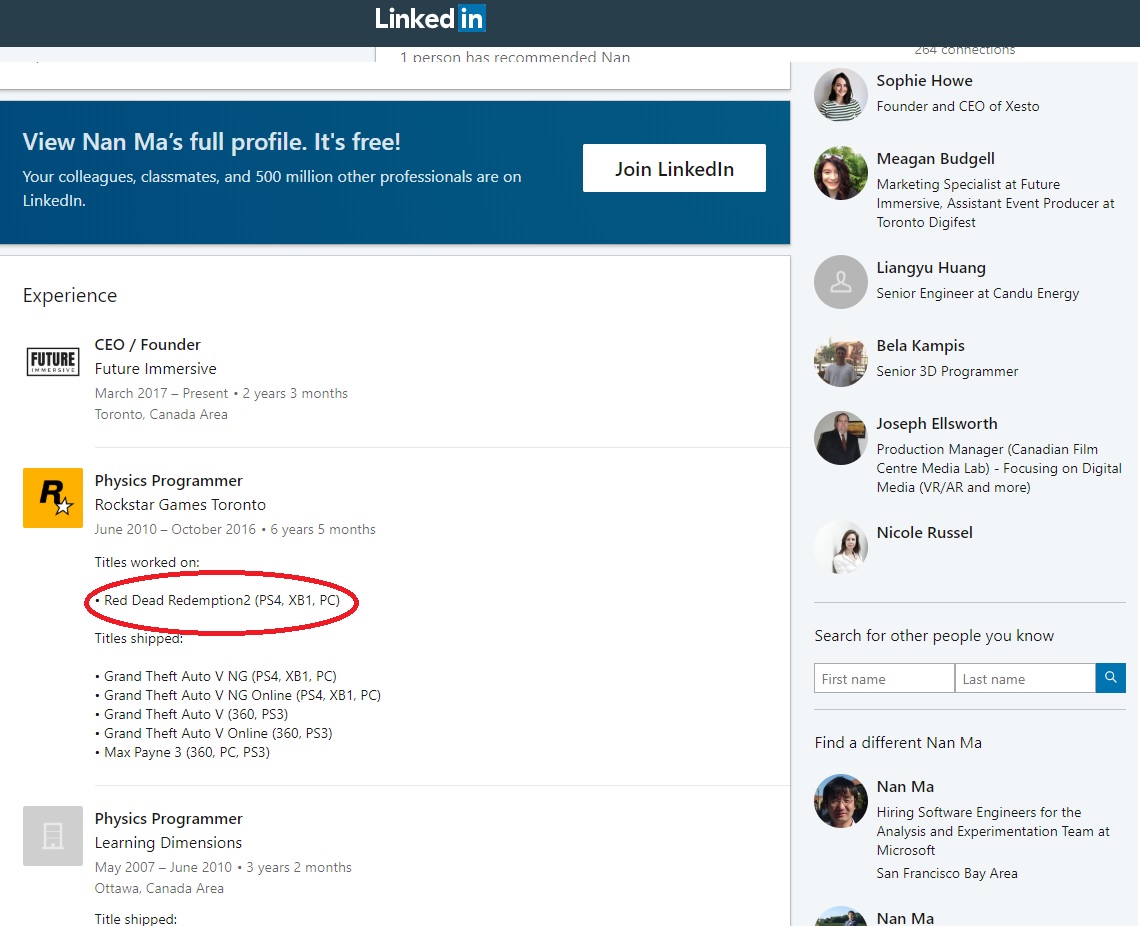Open Joseph Ellsworth's profile picture
This screenshot has width=1140, height=926.
pos(840,438)
